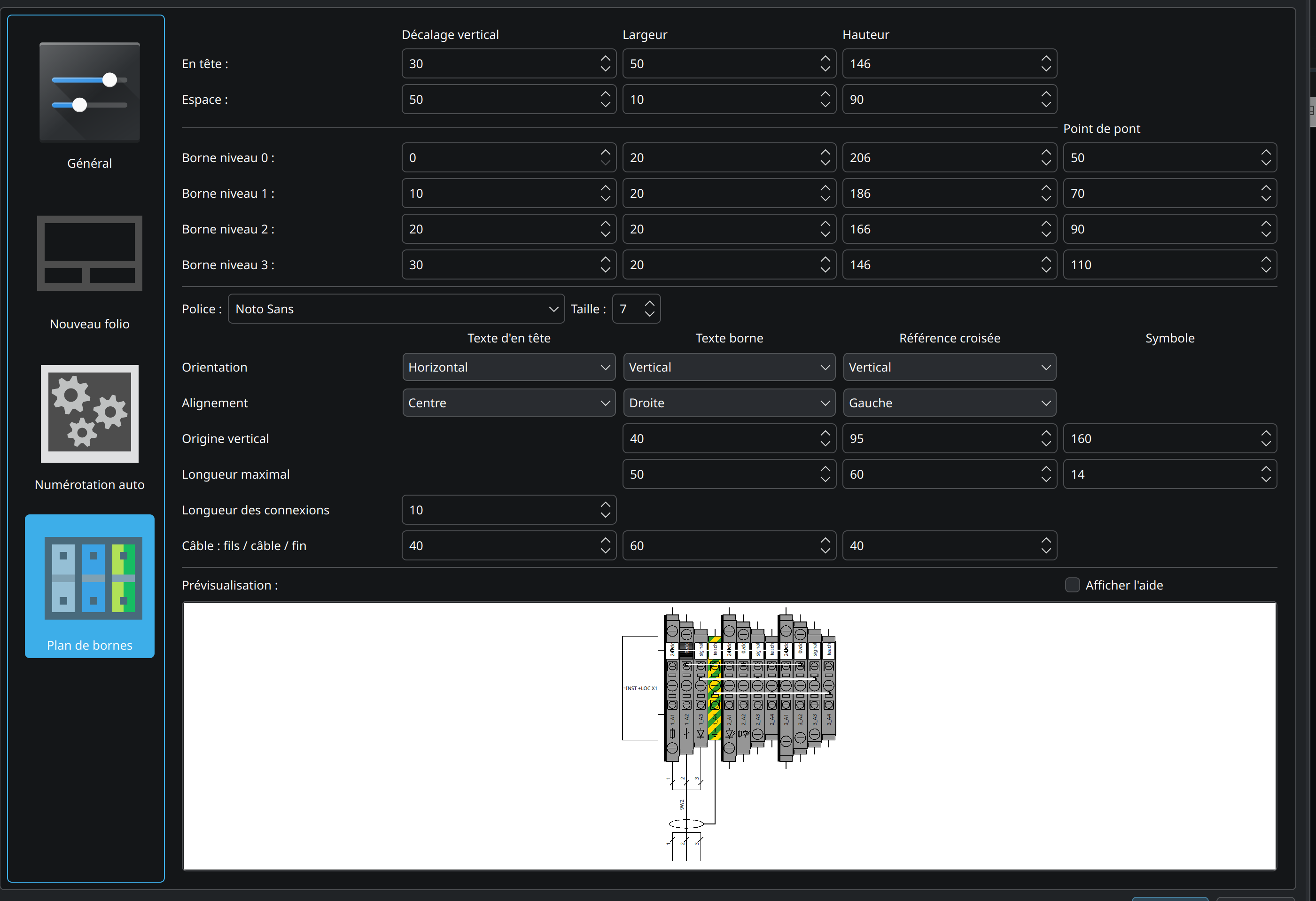This screenshot has width=1316, height=901.
Task: Click Borne niveau 1 Largeur field
Action: click(x=729, y=193)
